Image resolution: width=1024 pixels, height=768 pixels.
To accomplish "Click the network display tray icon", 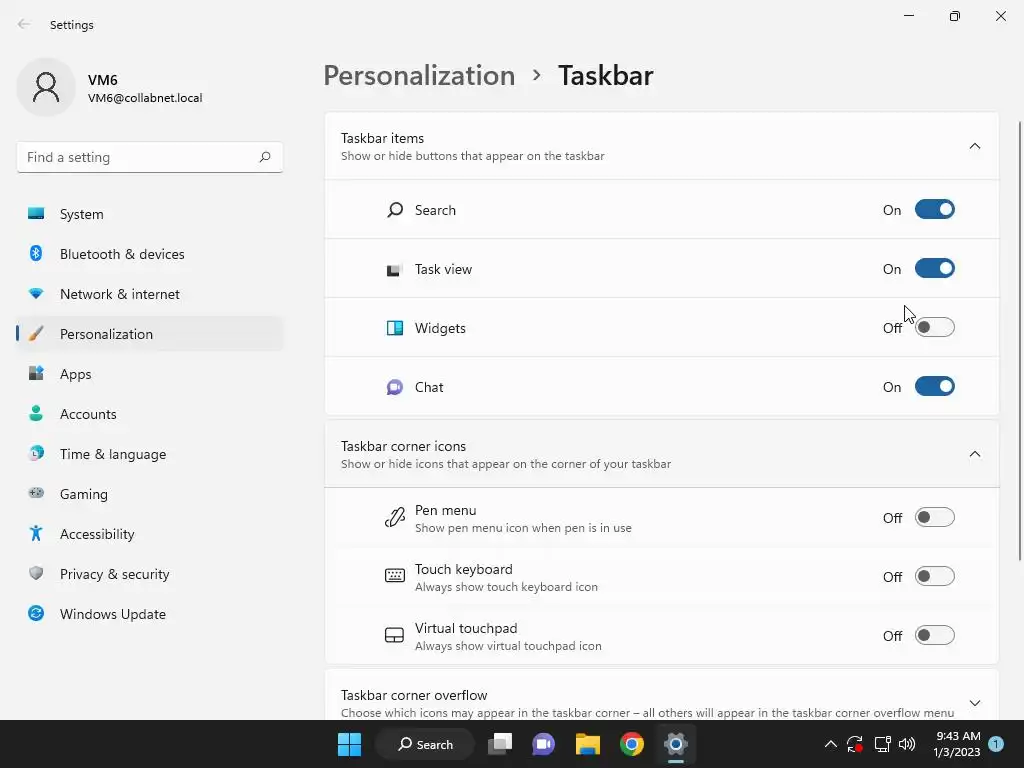I will point(882,744).
